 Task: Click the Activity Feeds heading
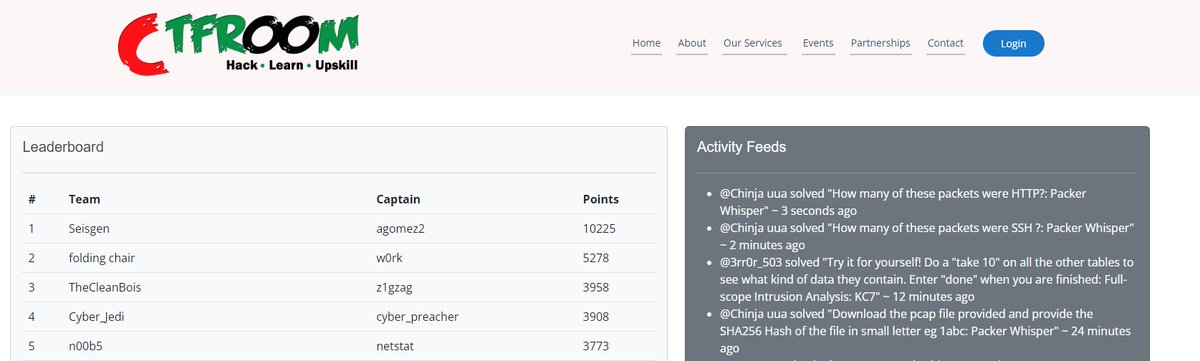click(741, 147)
